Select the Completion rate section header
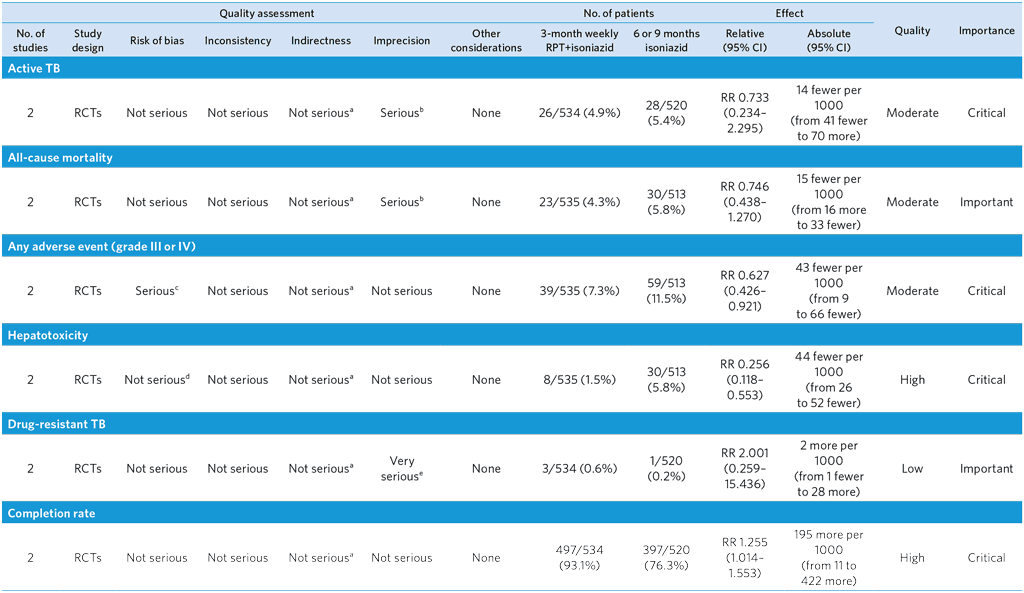This screenshot has height=593, width=1024. 51,513
